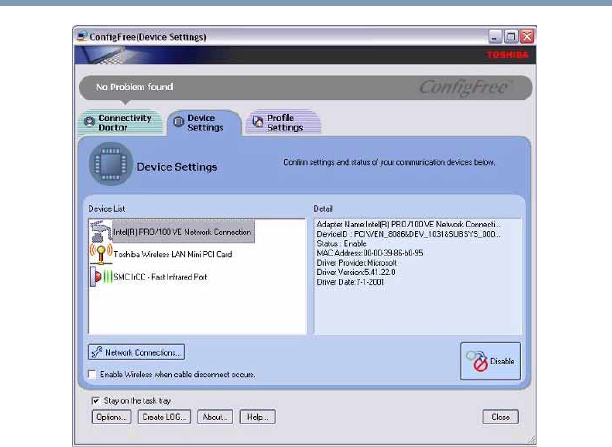Close the ConfigFree window with Close button
This screenshot has width=612, height=447.
pos(499,416)
